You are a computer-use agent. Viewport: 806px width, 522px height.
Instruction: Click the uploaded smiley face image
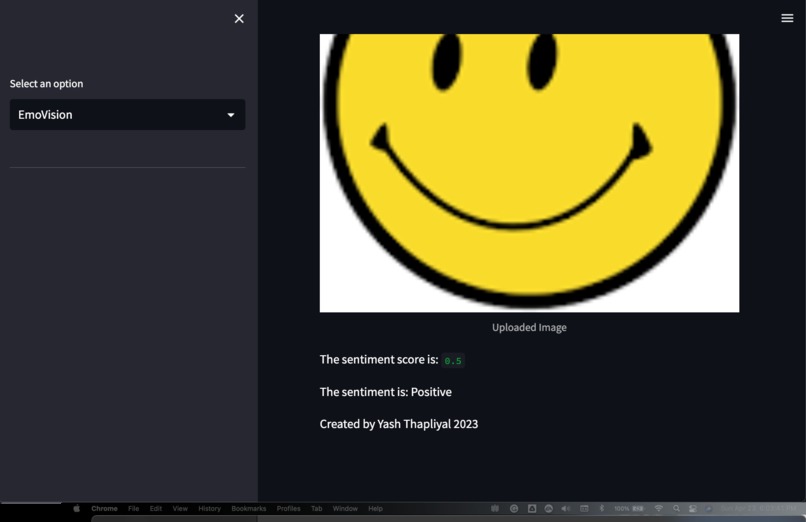coord(529,173)
